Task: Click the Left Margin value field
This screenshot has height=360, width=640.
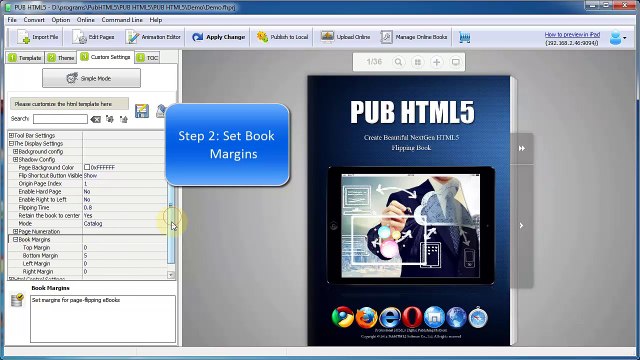Action: point(124,264)
